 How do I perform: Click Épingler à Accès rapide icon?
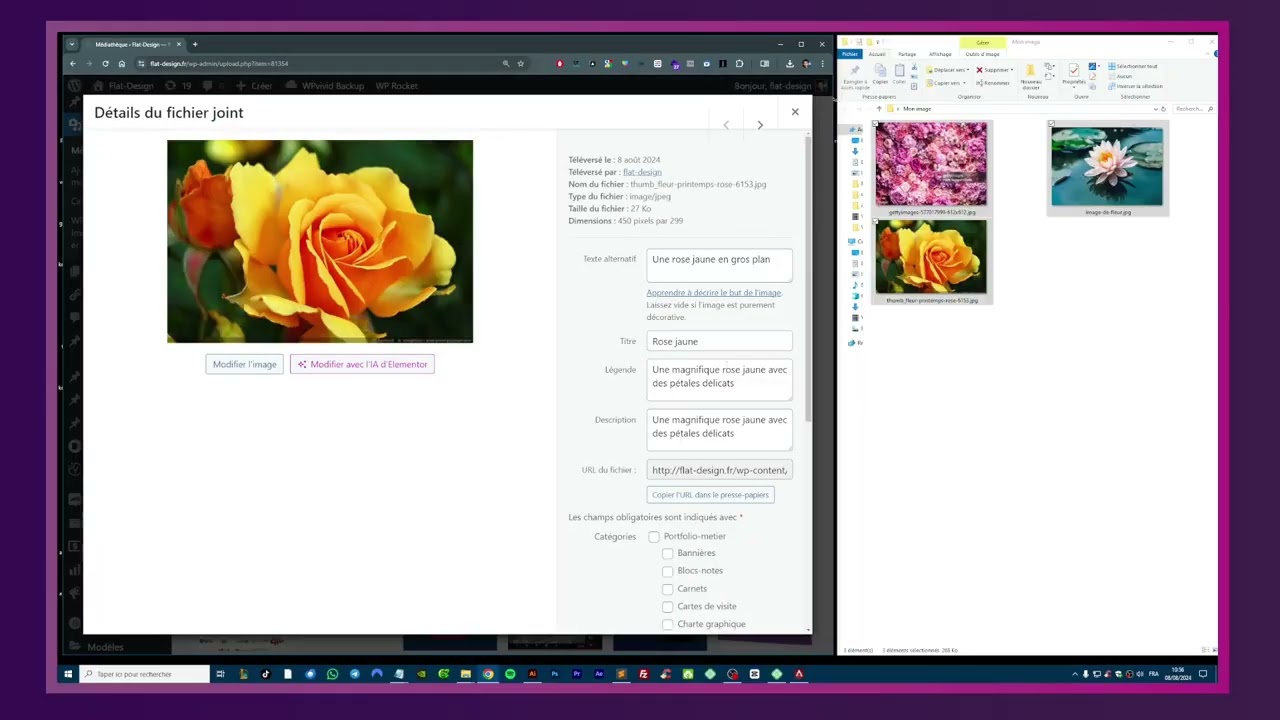(855, 76)
